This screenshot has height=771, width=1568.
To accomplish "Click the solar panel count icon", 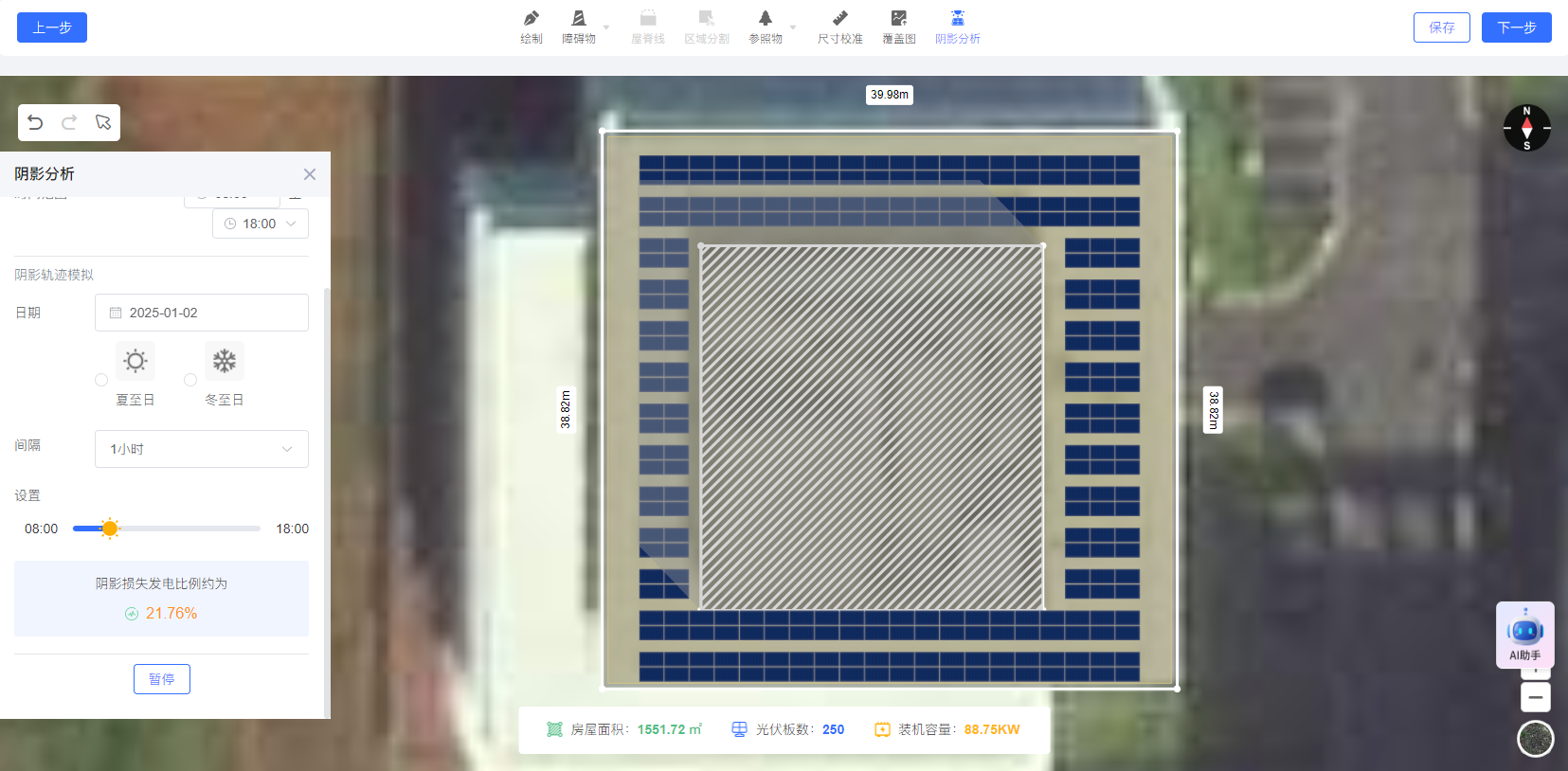I will (x=740, y=729).
